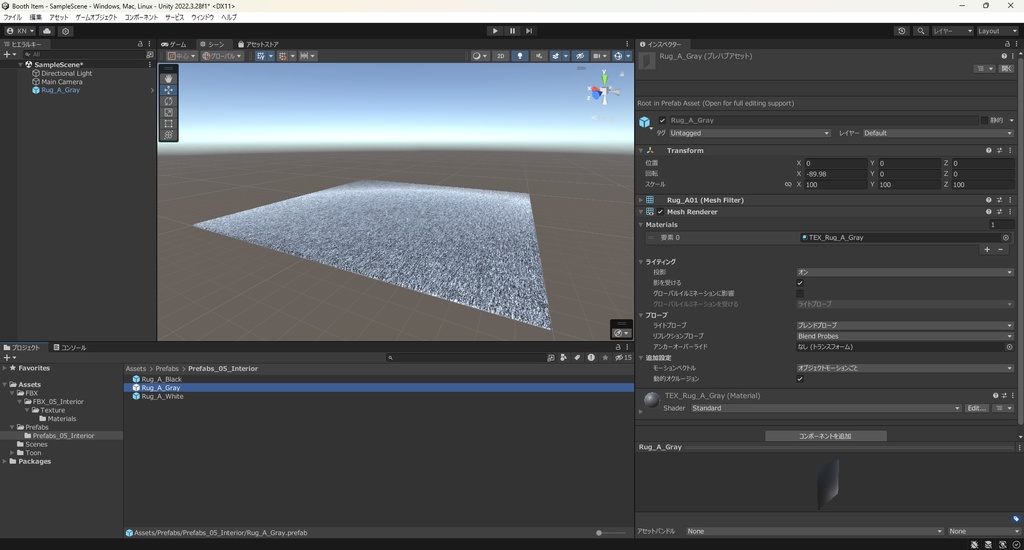
Task: Open Undo History icon in top bar
Action: tap(902, 31)
